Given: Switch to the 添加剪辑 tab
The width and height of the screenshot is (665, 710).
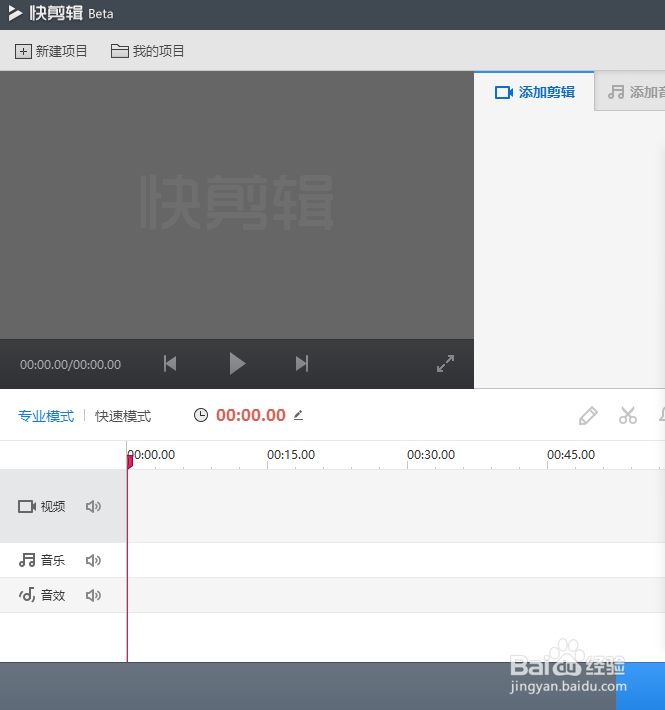Looking at the screenshot, I should point(534,92).
